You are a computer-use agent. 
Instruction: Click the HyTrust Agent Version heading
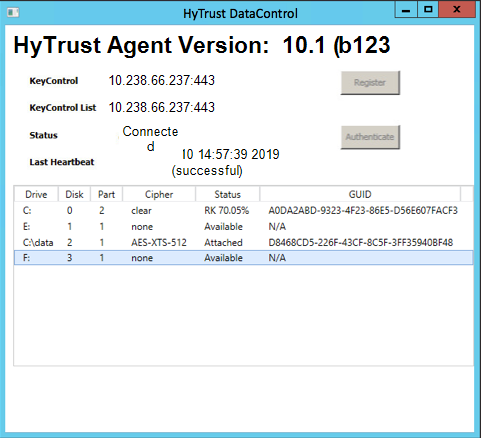[202, 45]
